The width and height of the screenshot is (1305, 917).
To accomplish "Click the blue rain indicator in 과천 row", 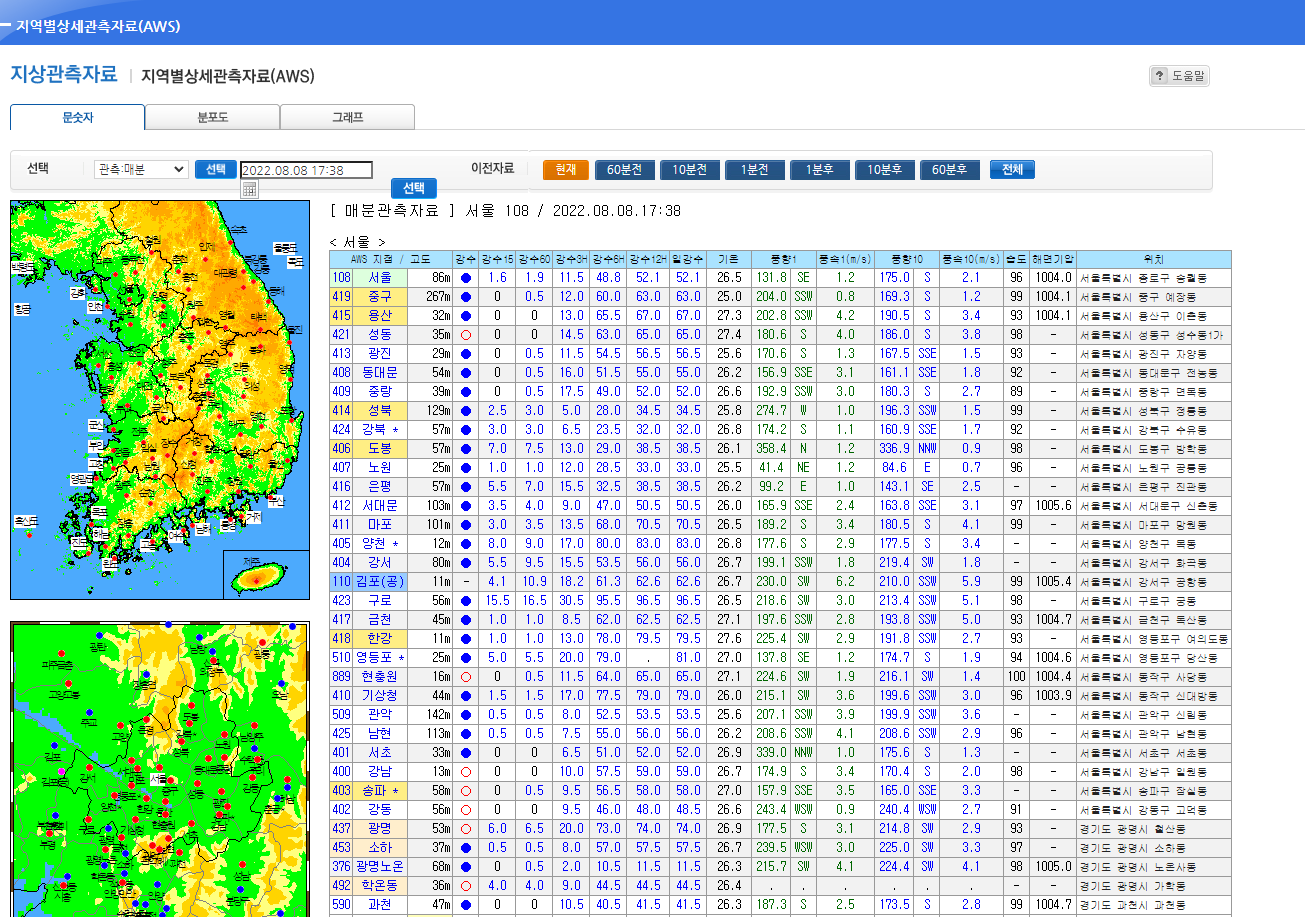I will click(465, 905).
